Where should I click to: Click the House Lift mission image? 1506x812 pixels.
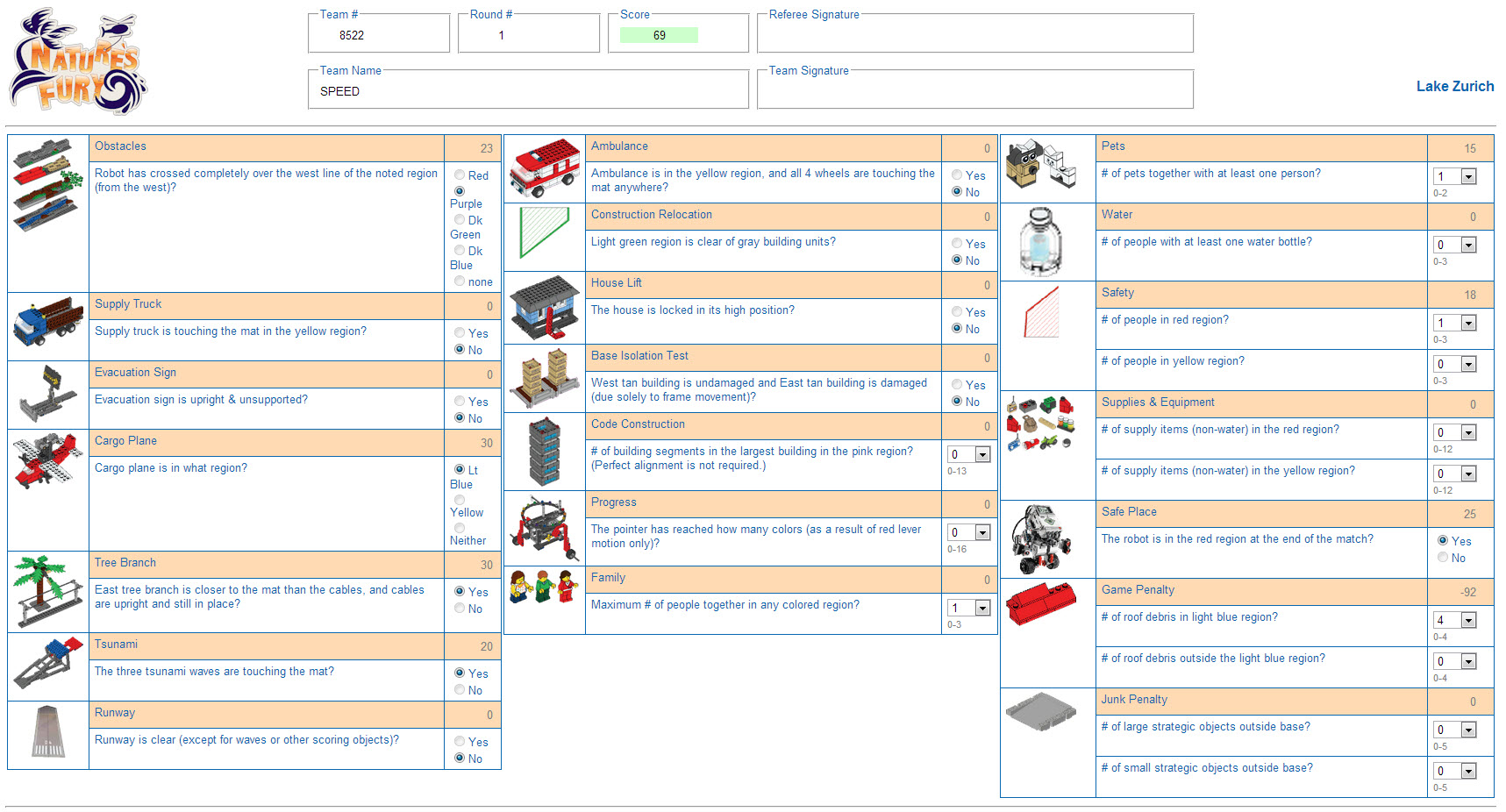pos(545,307)
